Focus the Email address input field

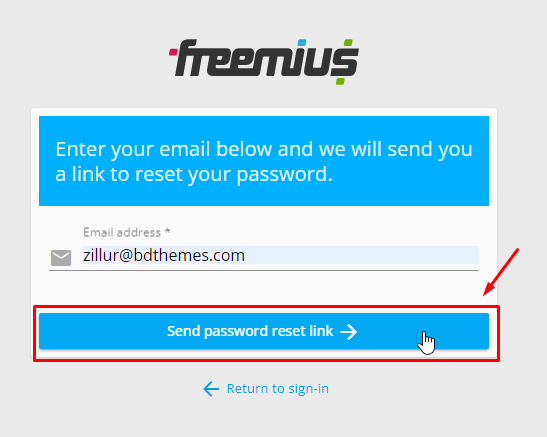click(x=280, y=255)
